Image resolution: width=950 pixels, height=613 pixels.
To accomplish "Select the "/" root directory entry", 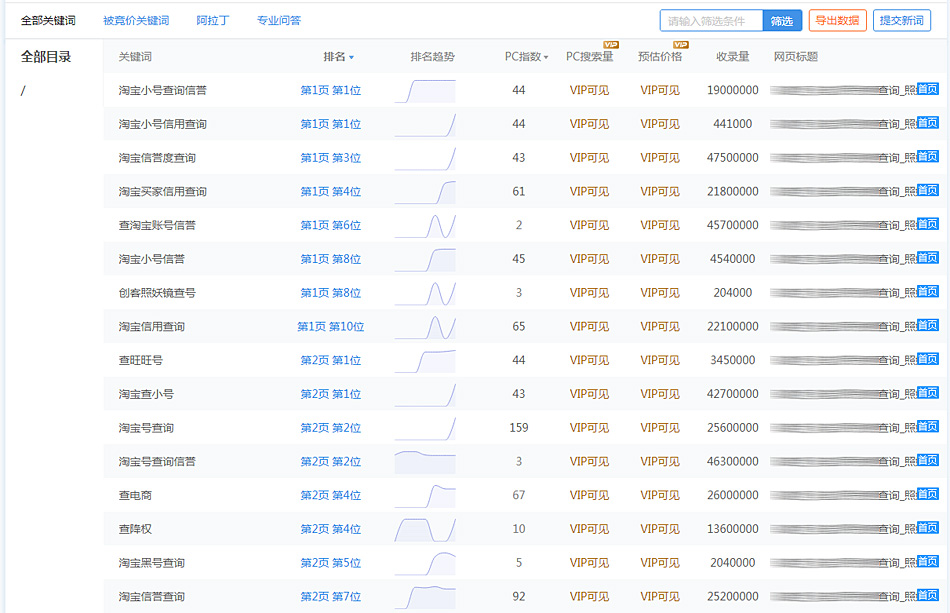I will 23,91.
